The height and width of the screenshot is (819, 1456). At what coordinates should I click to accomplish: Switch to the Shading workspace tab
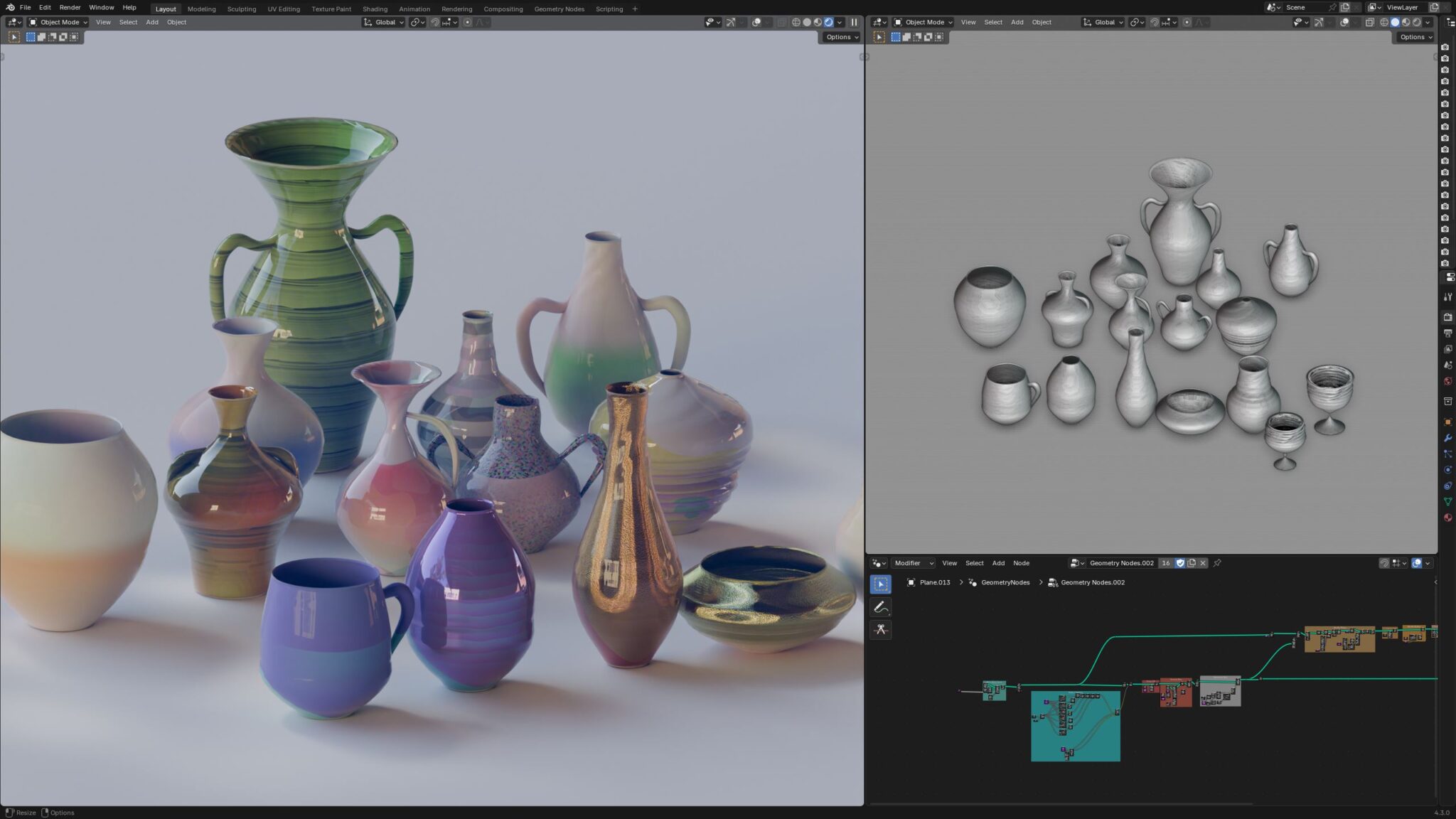pos(375,9)
